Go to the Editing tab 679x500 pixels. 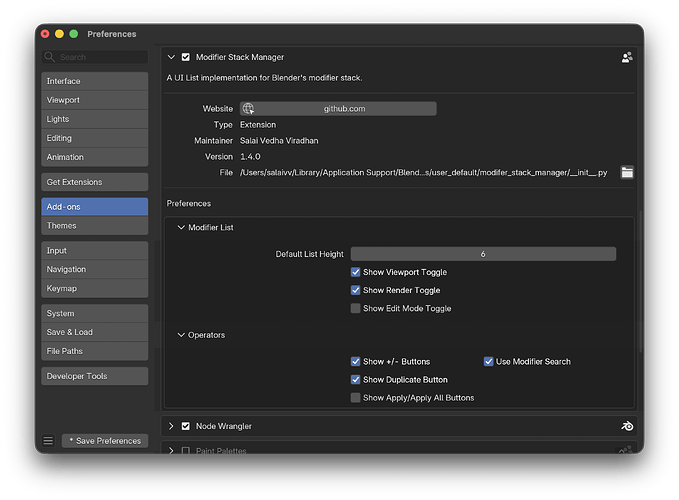94,138
